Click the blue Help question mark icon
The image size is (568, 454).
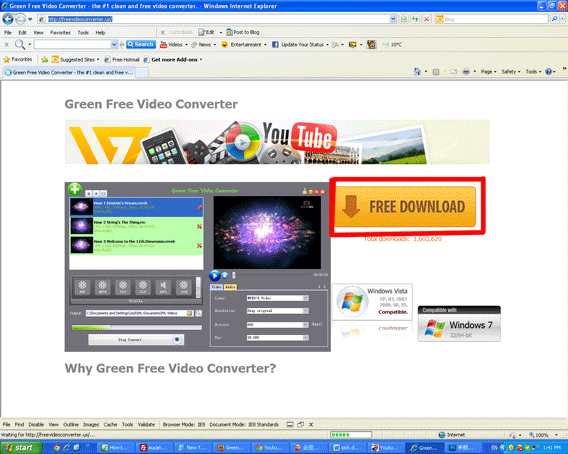[x=548, y=72]
